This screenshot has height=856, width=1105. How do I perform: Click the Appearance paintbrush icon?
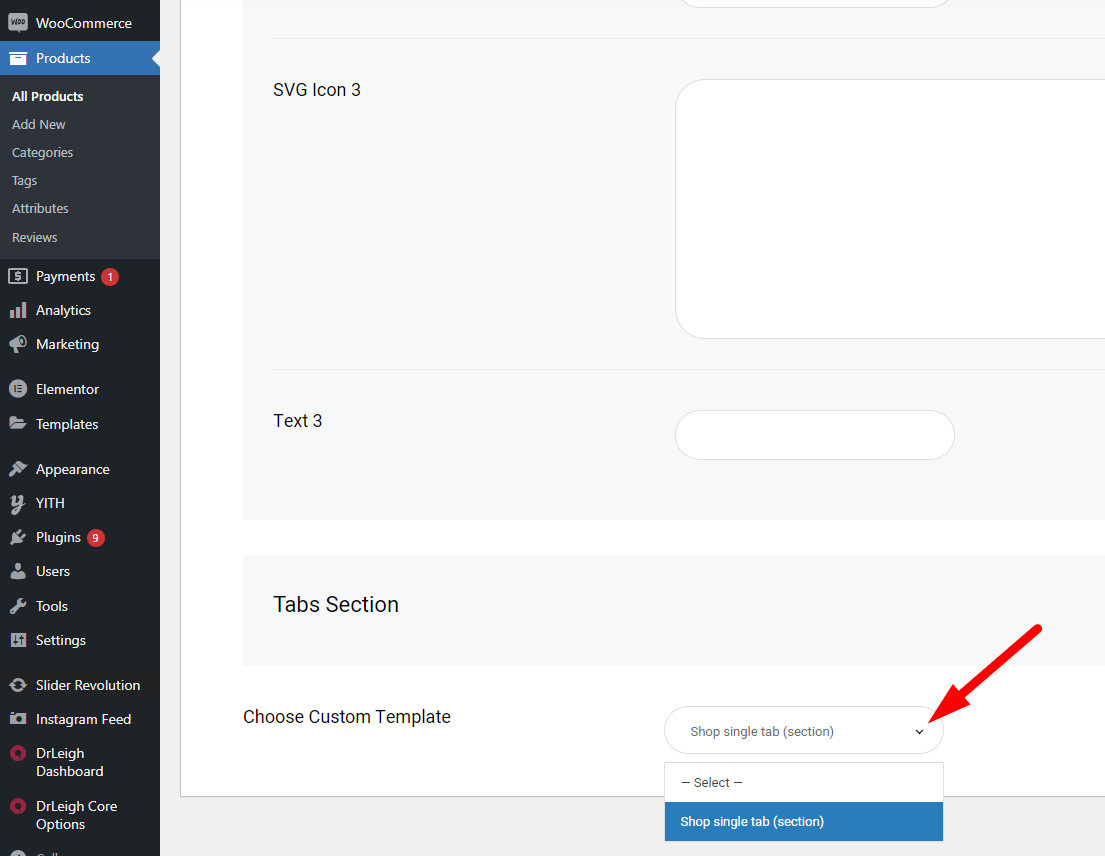click(18, 469)
